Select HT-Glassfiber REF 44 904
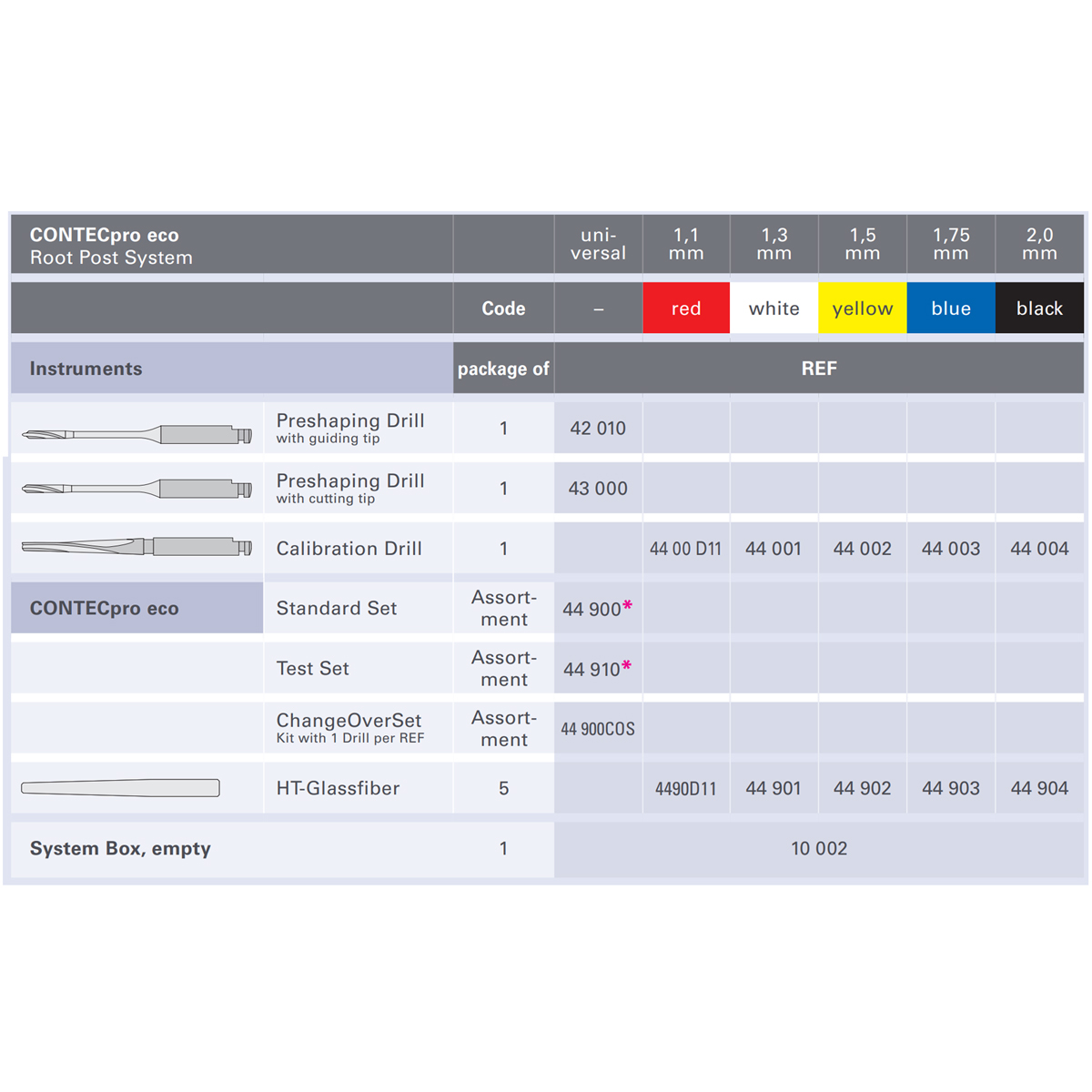The image size is (1092, 1092). coord(1039,789)
